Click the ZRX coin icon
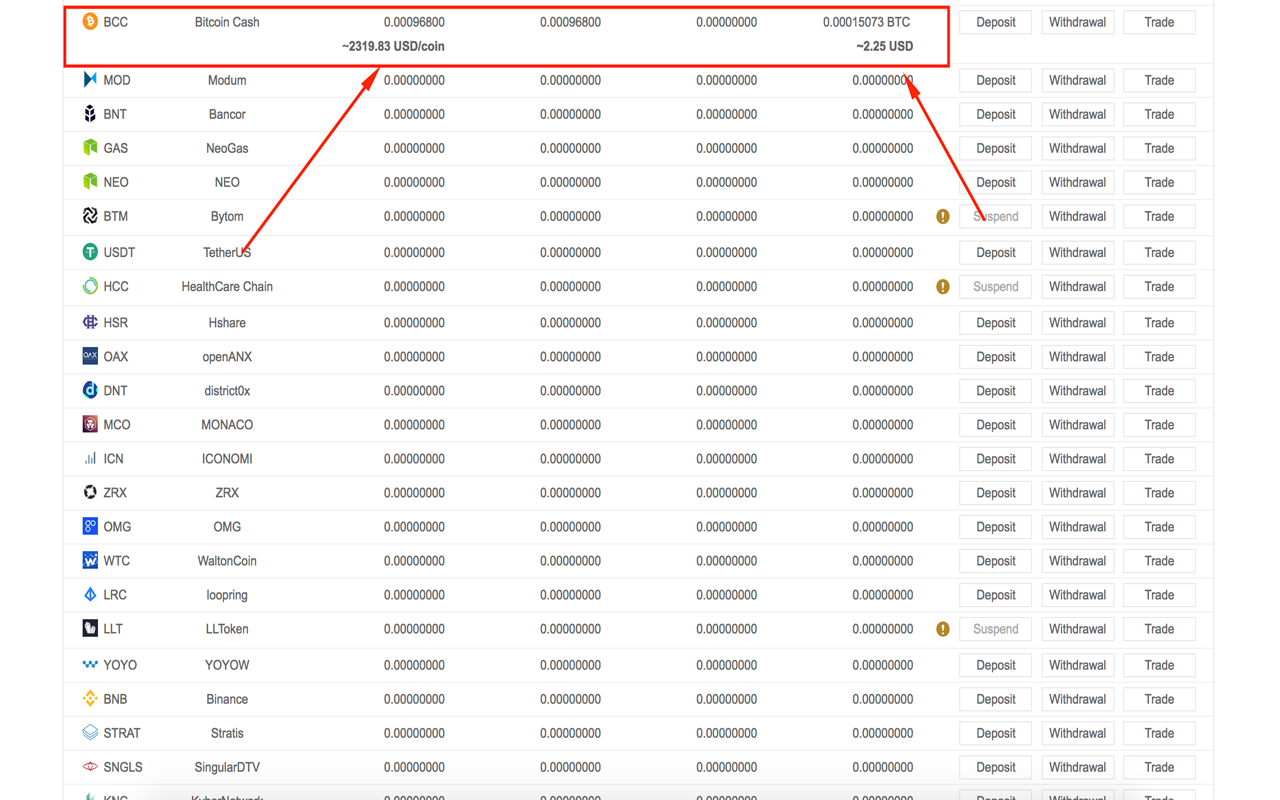This screenshot has height=800, width=1280. pyautogui.click(x=90, y=492)
